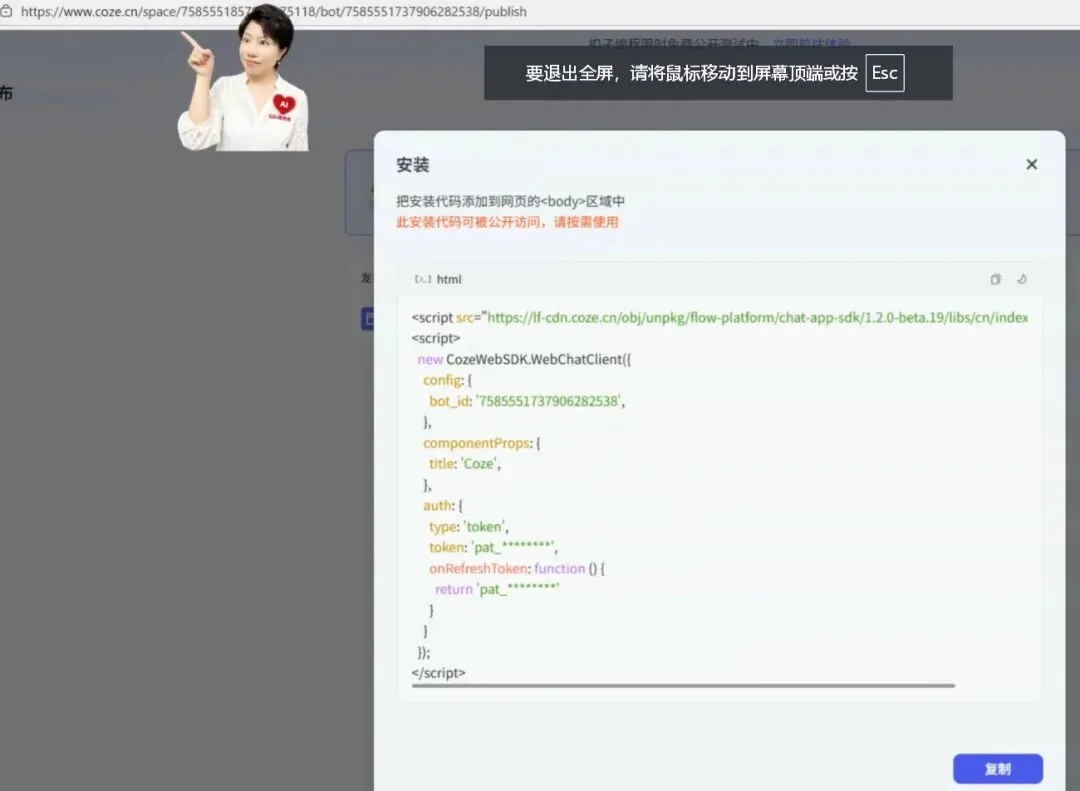This screenshot has height=791, width=1080.
Task: Click the title value 'Coze' in code
Action: [x=479, y=464]
